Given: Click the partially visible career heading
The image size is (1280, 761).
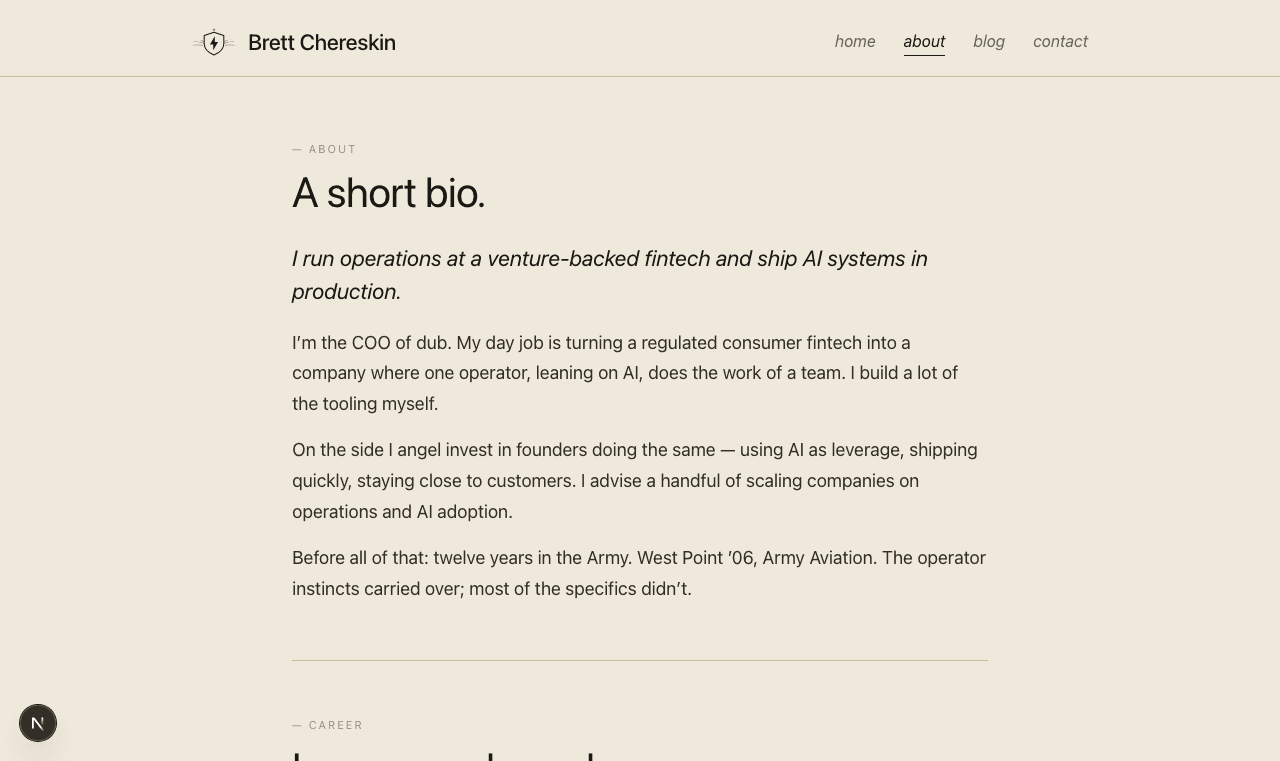Looking at the screenshot, I should (440, 755).
